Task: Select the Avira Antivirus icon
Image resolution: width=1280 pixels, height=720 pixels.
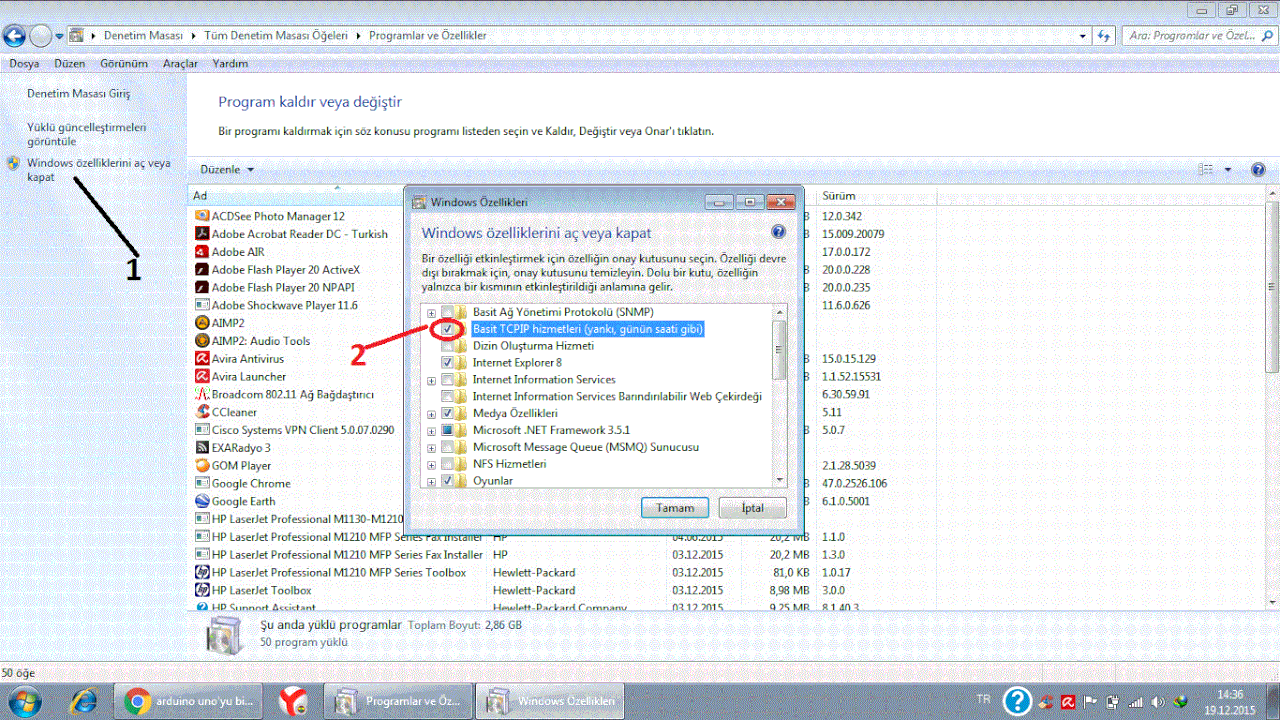Action: click(x=202, y=359)
